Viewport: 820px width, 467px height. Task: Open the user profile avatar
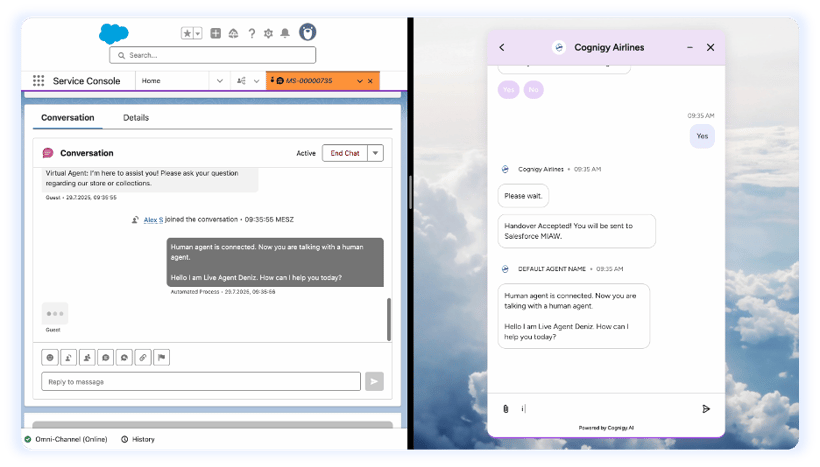[308, 32]
